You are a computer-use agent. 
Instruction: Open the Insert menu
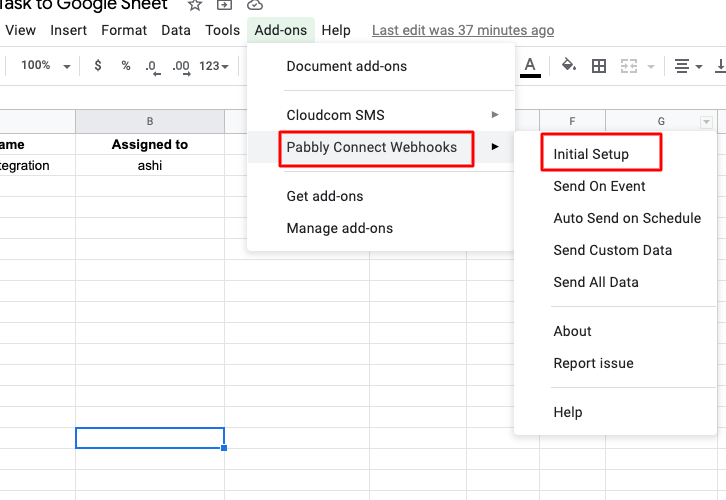[x=69, y=30]
